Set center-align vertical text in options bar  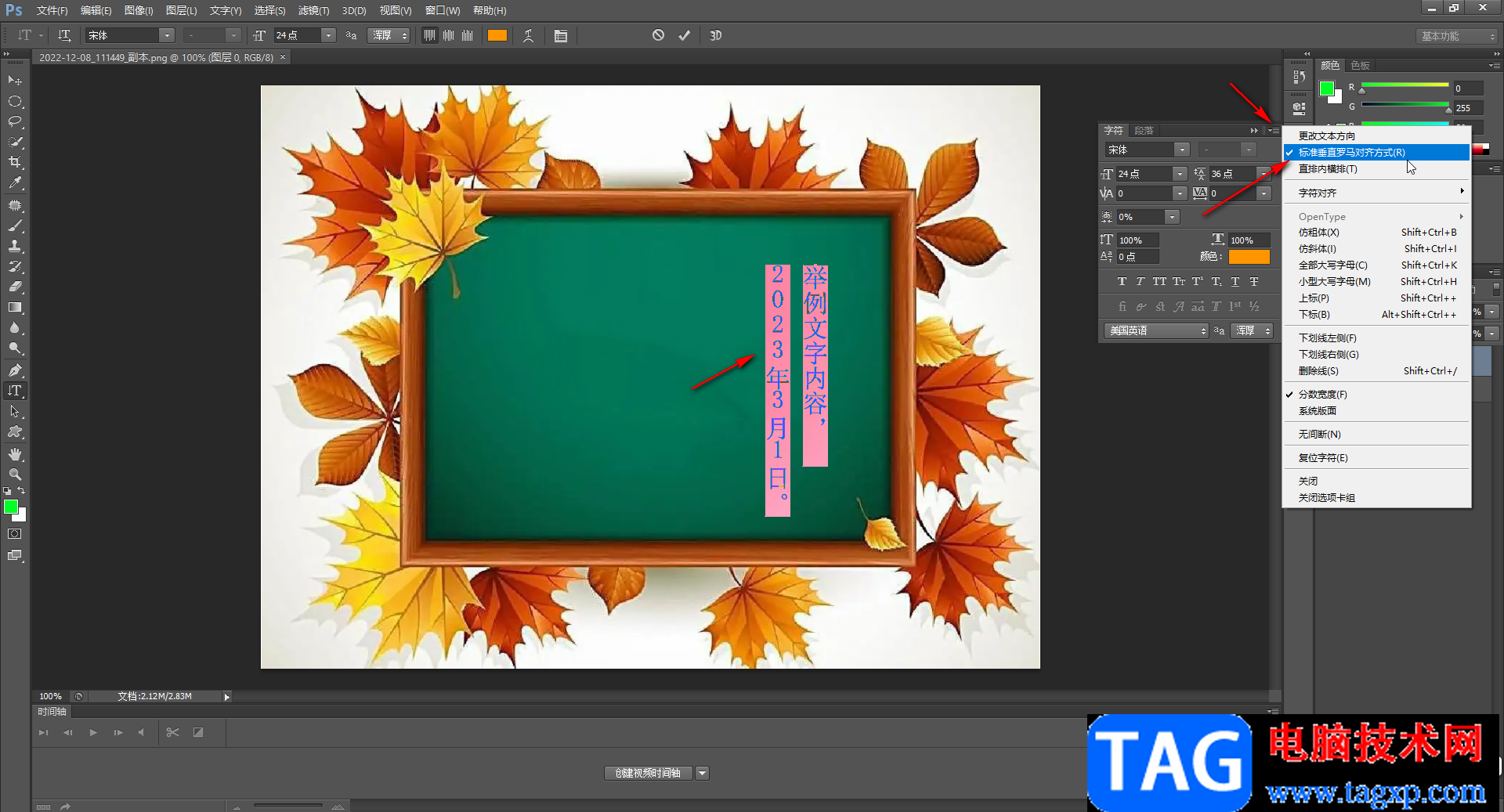click(448, 35)
